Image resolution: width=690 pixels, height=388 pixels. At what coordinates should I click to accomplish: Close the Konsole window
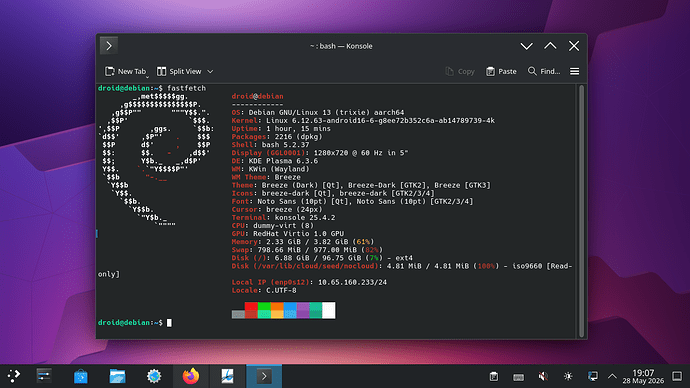[x=574, y=46]
